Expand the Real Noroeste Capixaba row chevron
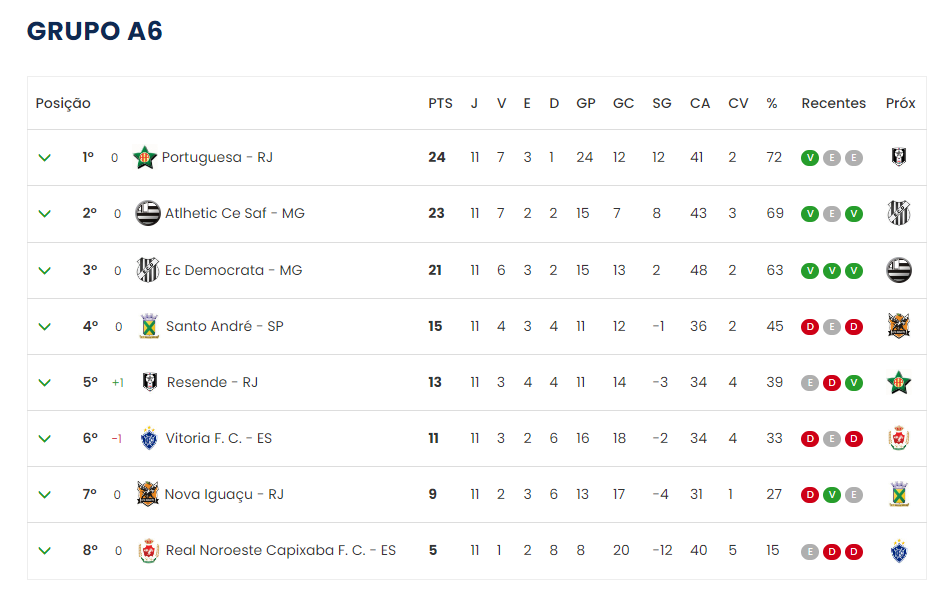 [44, 550]
